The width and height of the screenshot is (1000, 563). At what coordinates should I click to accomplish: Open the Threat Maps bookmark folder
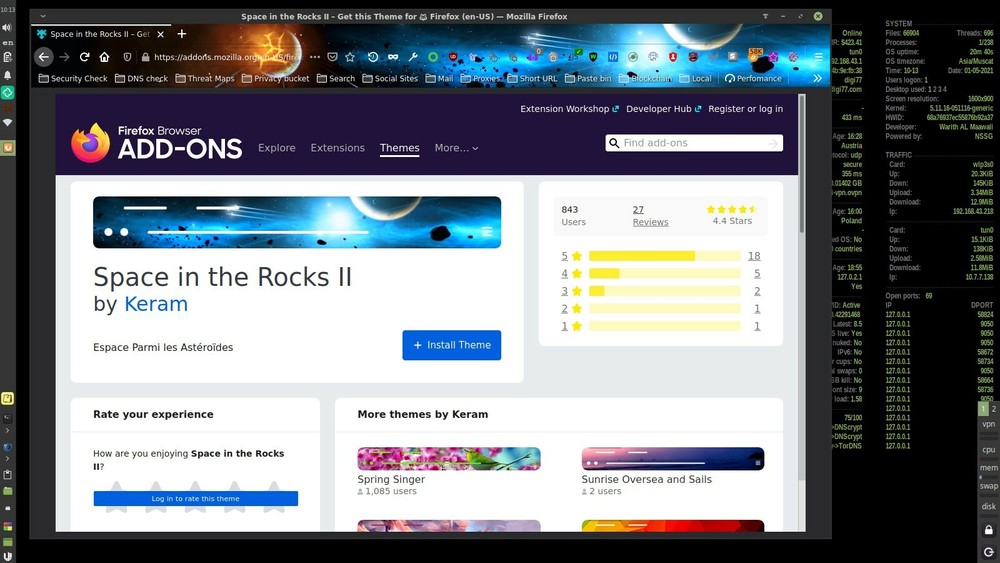204,78
